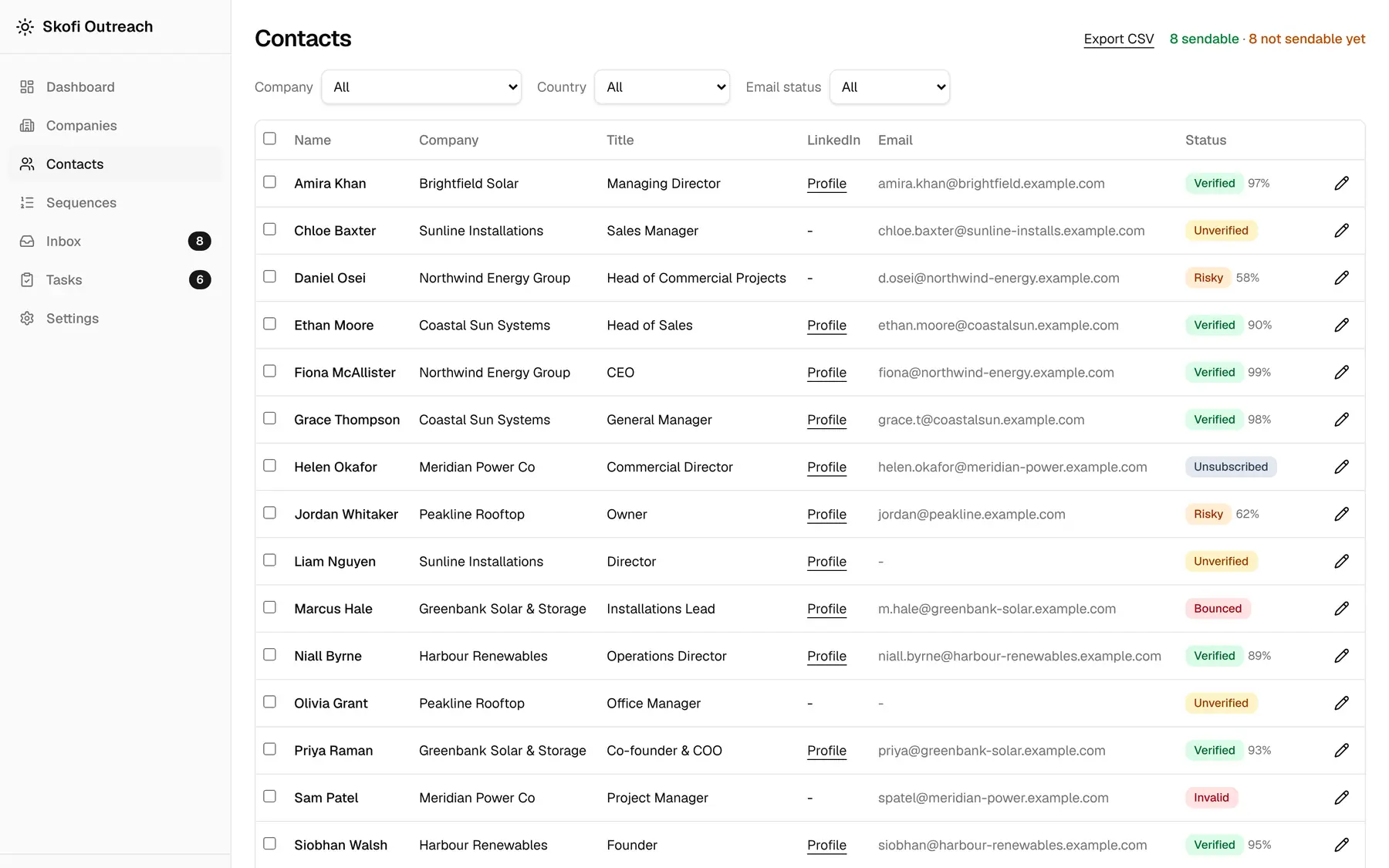This screenshot has height=868, width=1389.
Task: Edit Helen Okafor with the pencil icon
Action: pos(1342,467)
